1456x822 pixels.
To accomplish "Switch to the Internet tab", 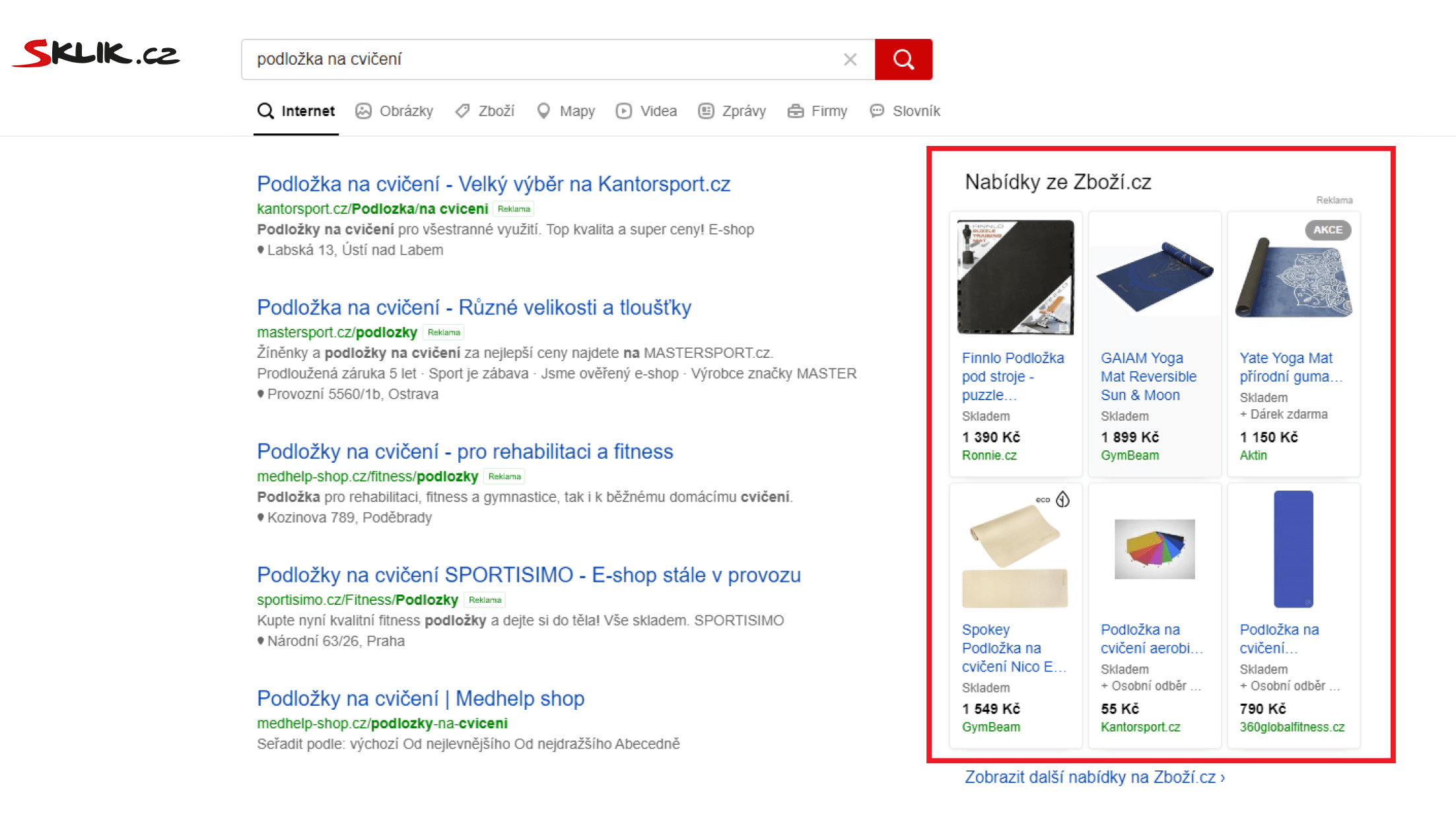I will (x=296, y=111).
